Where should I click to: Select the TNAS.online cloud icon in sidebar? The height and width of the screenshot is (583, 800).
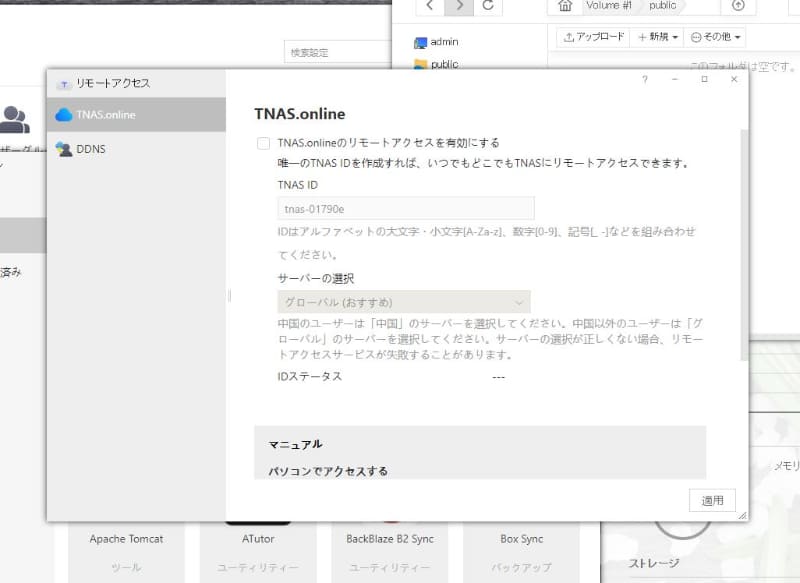pos(62,114)
